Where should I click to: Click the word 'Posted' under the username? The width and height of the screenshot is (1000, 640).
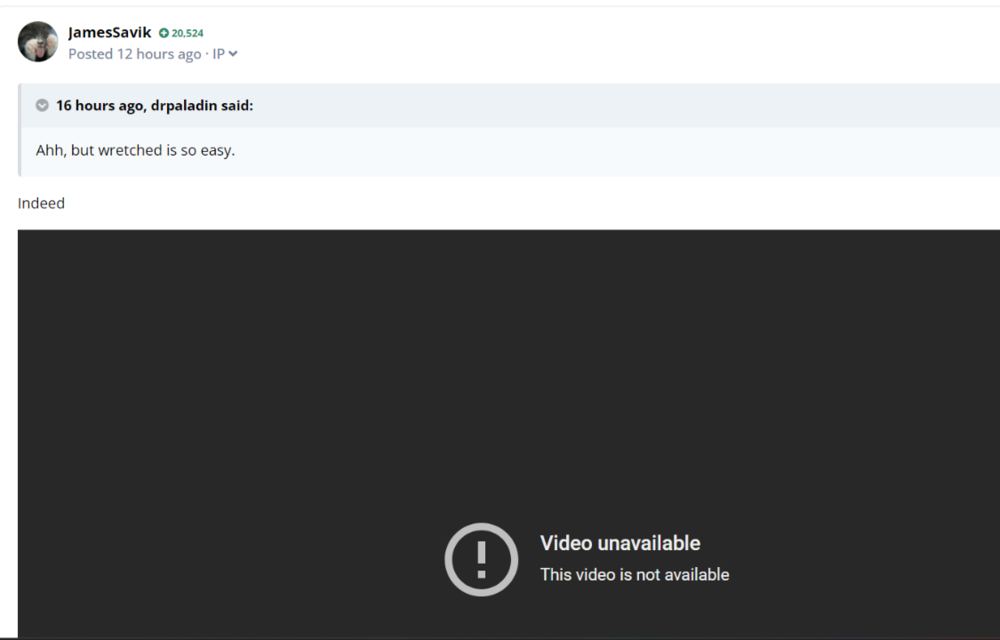click(90, 54)
